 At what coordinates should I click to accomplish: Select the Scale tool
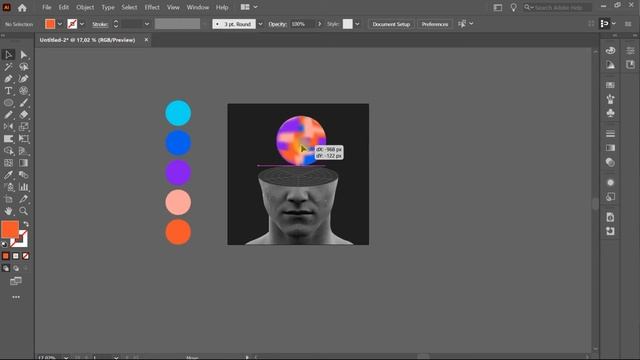coord(24,127)
